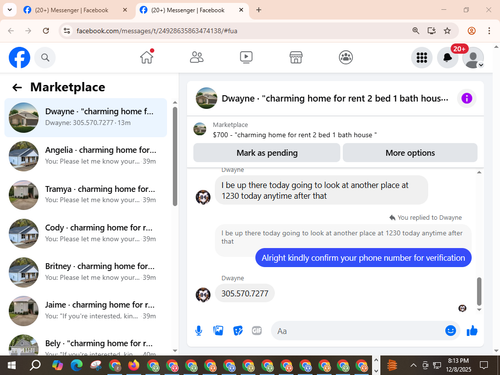This screenshot has width=500, height=375.
Task: Click the More options button
Action: pyautogui.click(x=410, y=153)
